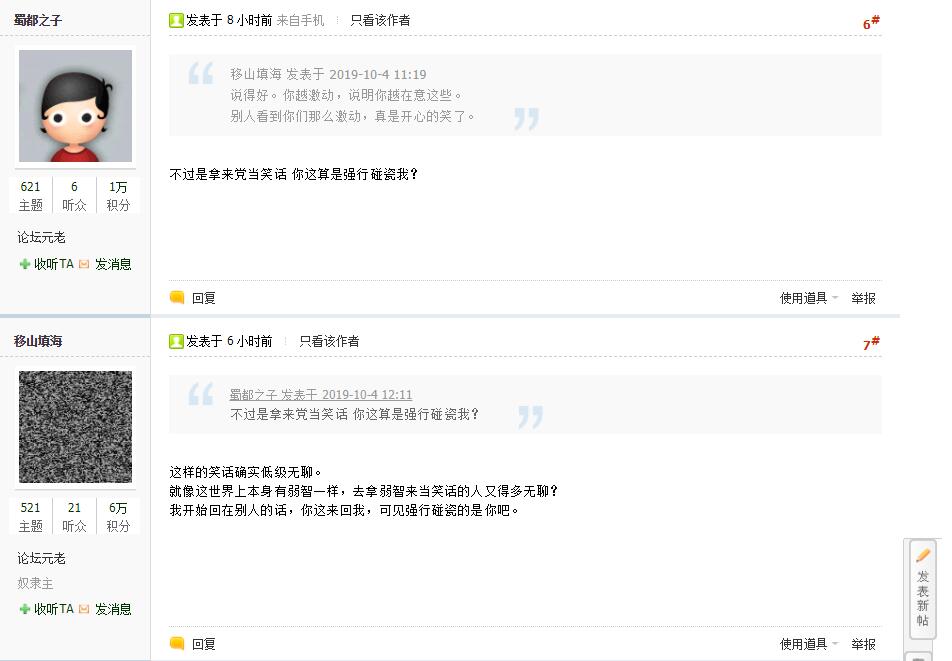Open 移山填海's avatar image
This screenshot has height=661, width=952.
point(75,427)
